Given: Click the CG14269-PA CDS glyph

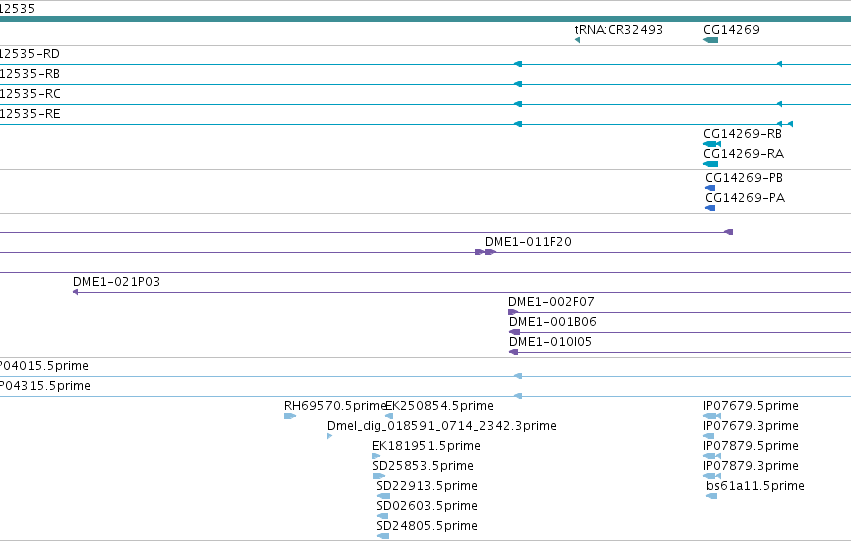Looking at the screenshot, I should point(710,208).
